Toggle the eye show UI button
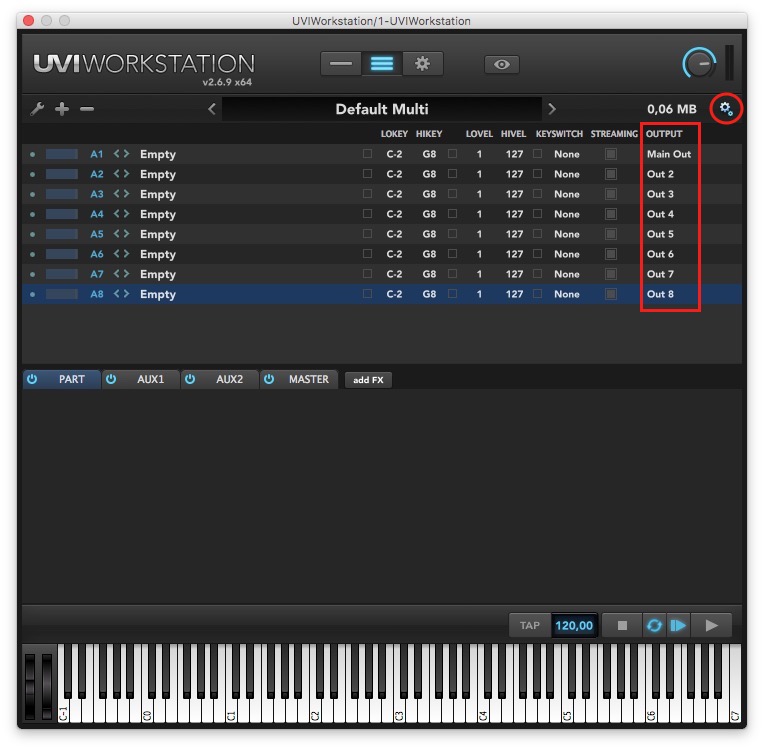This screenshot has width=764, height=750. point(501,64)
